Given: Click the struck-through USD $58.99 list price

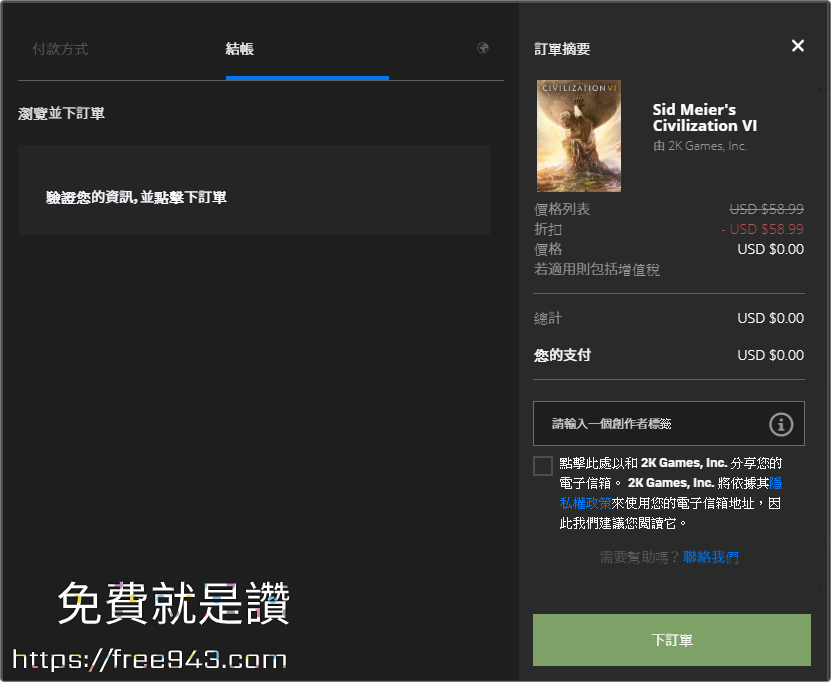Looking at the screenshot, I should coord(766,209).
